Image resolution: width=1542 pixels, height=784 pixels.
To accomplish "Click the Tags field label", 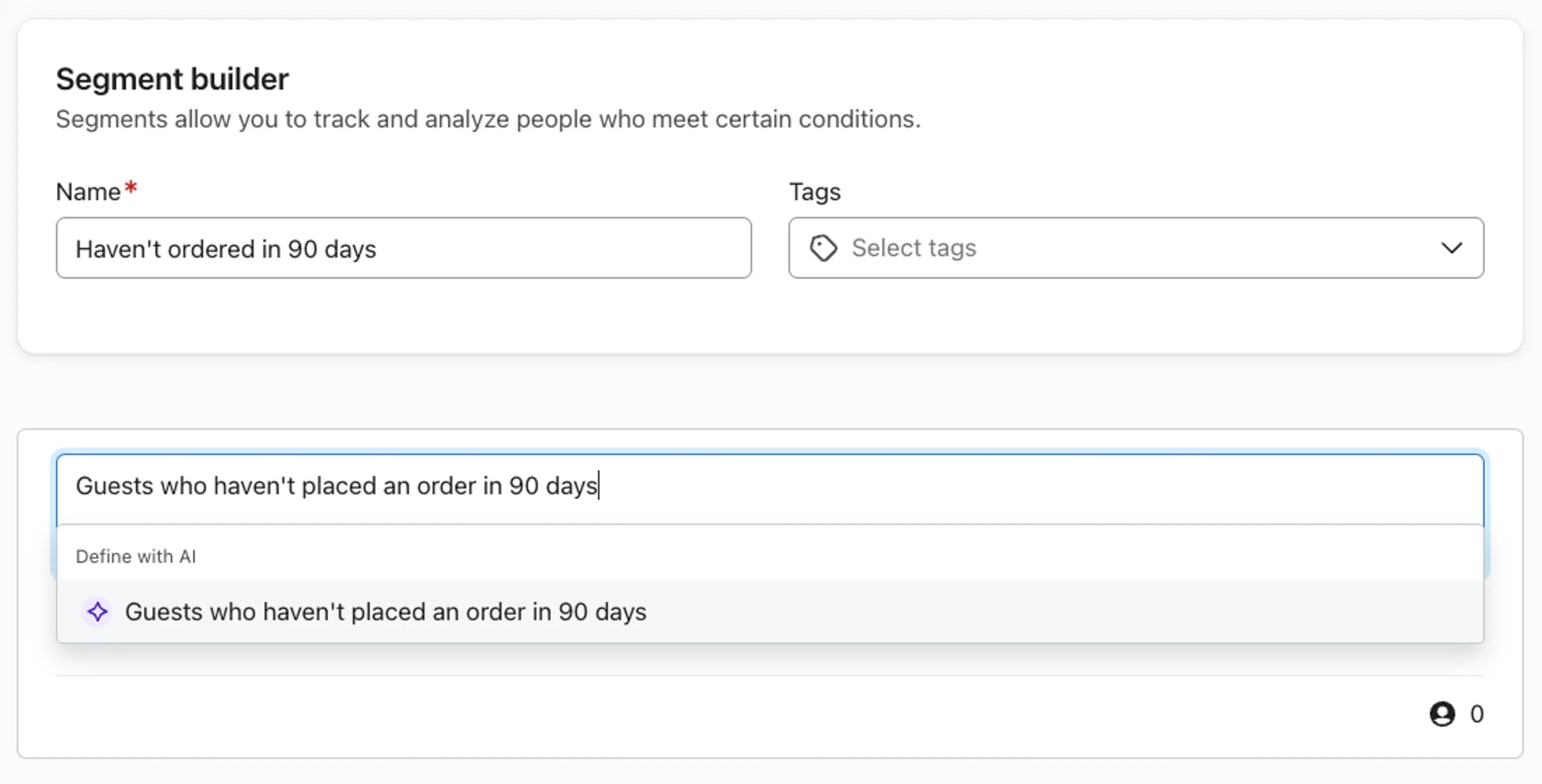I will (x=815, y=192).
